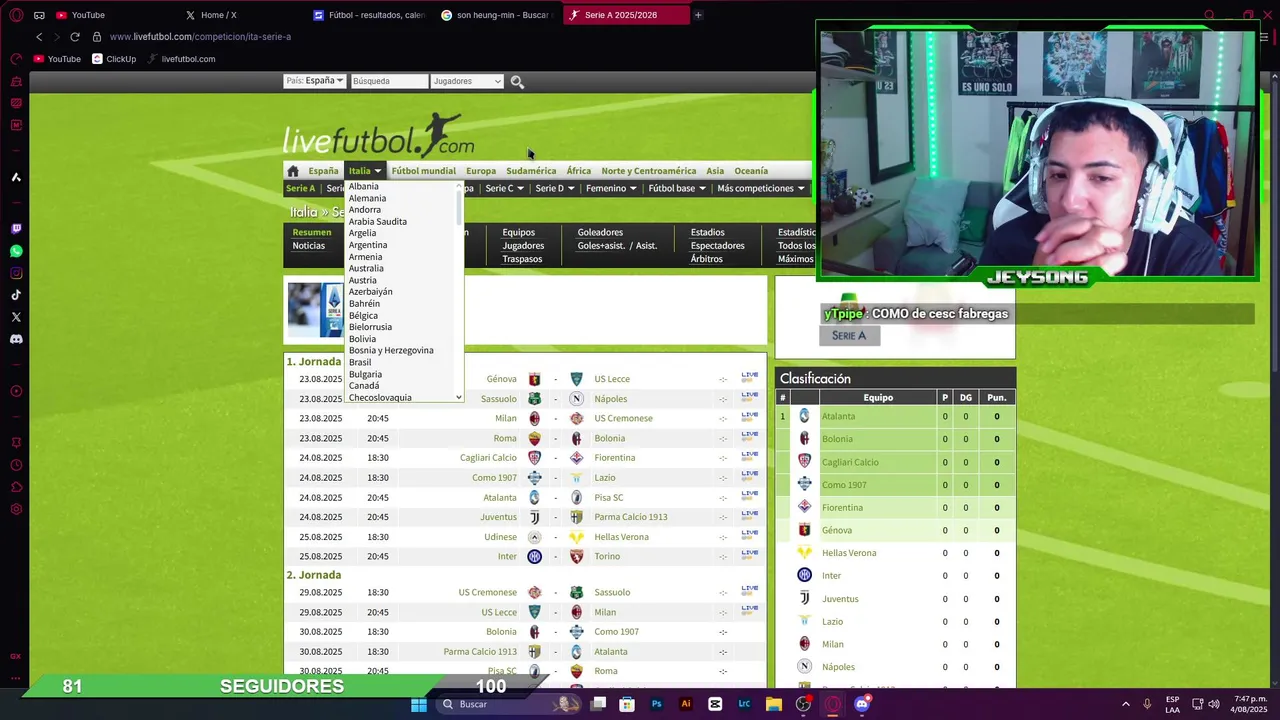Click the Windows Start button

[419, 704]
